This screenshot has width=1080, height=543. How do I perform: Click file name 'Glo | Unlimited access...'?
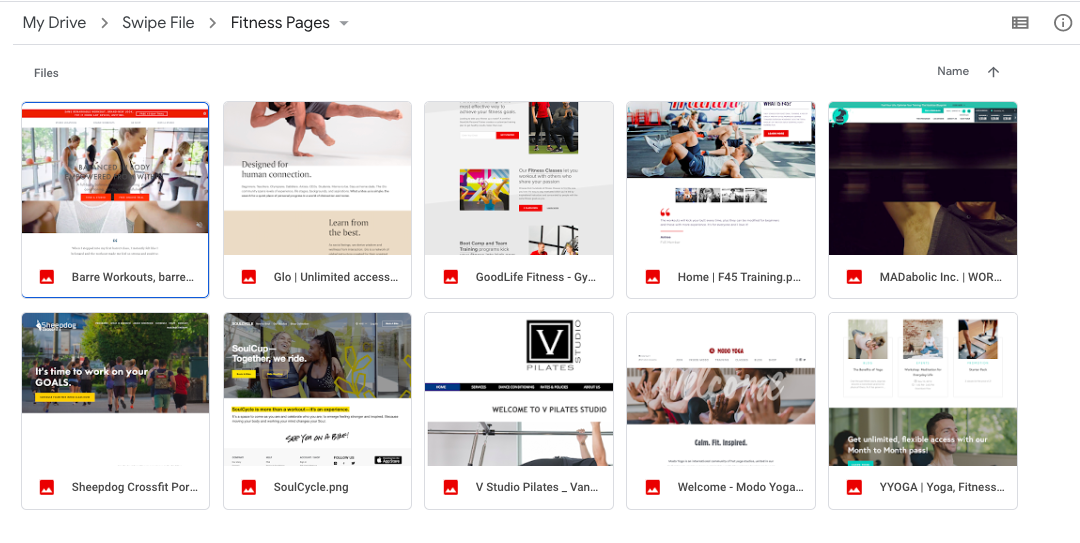[x=336, y=277]
